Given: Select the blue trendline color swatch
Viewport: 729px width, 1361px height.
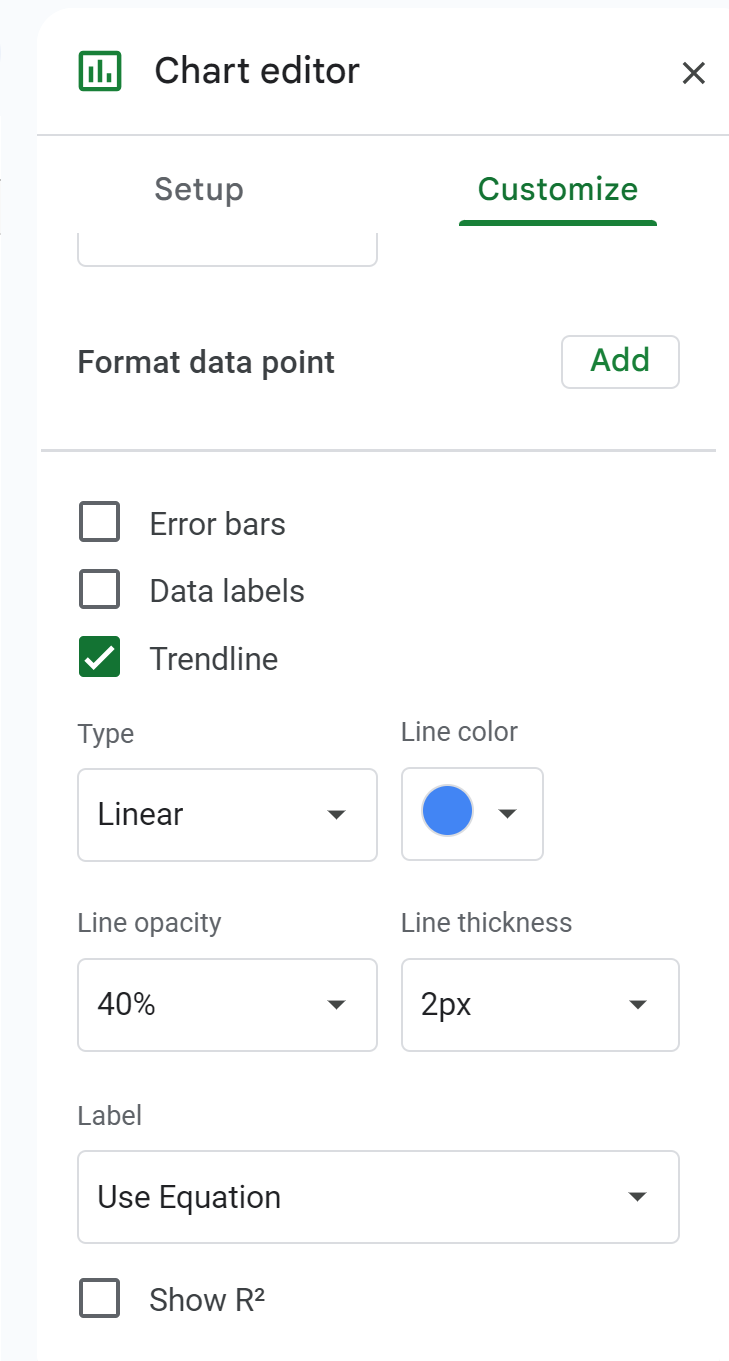Looking at the screenshot, I should (x=447, y=811).
